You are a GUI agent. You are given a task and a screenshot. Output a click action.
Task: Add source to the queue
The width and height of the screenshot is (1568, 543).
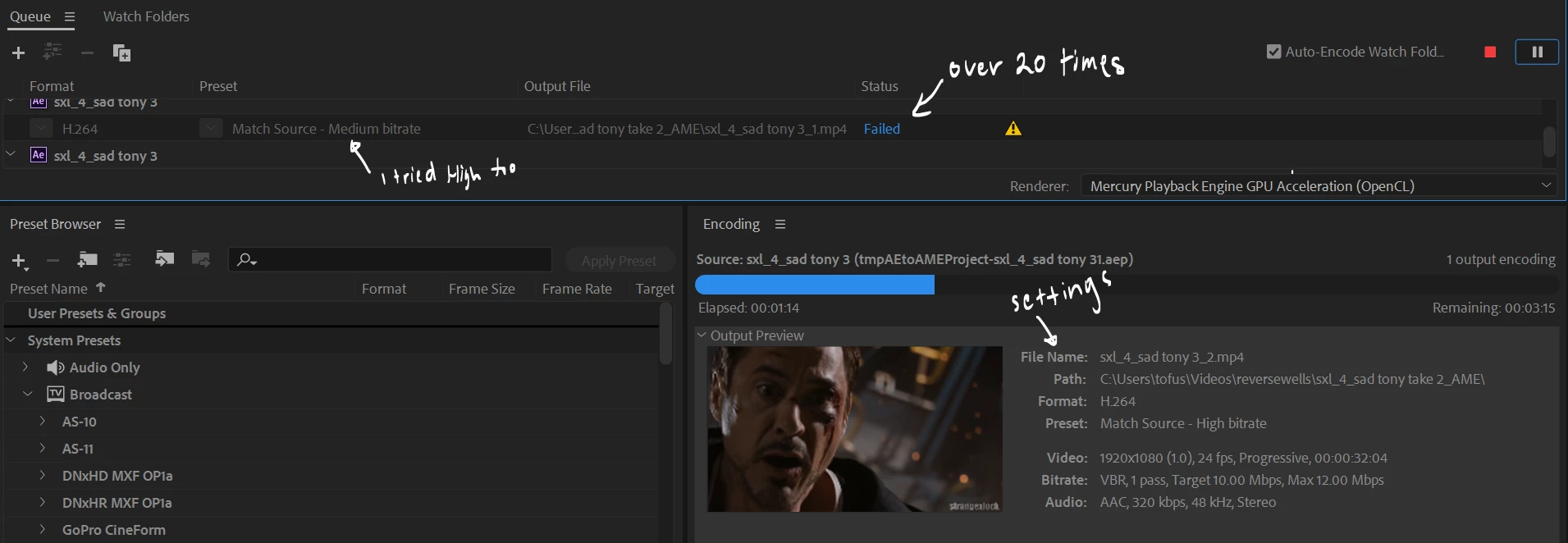(x=18, y=53)
